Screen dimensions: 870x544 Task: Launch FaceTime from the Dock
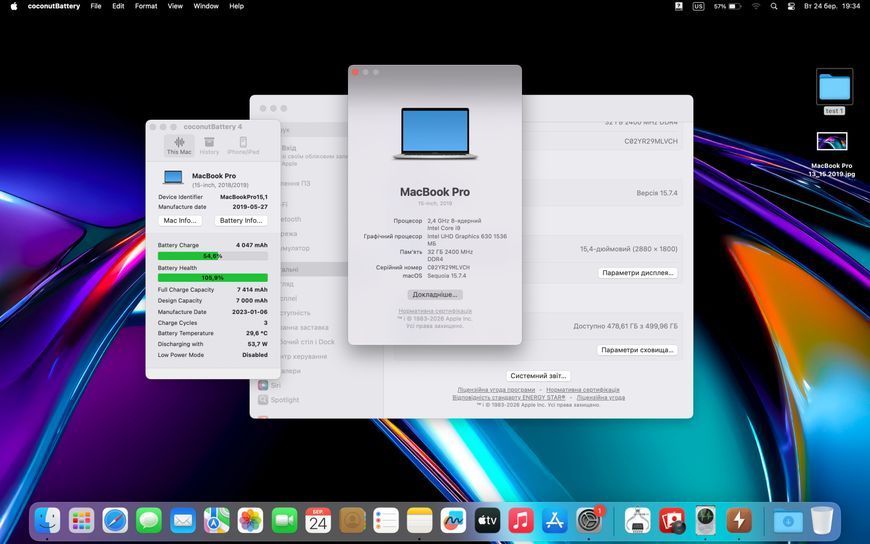[284, 521]
